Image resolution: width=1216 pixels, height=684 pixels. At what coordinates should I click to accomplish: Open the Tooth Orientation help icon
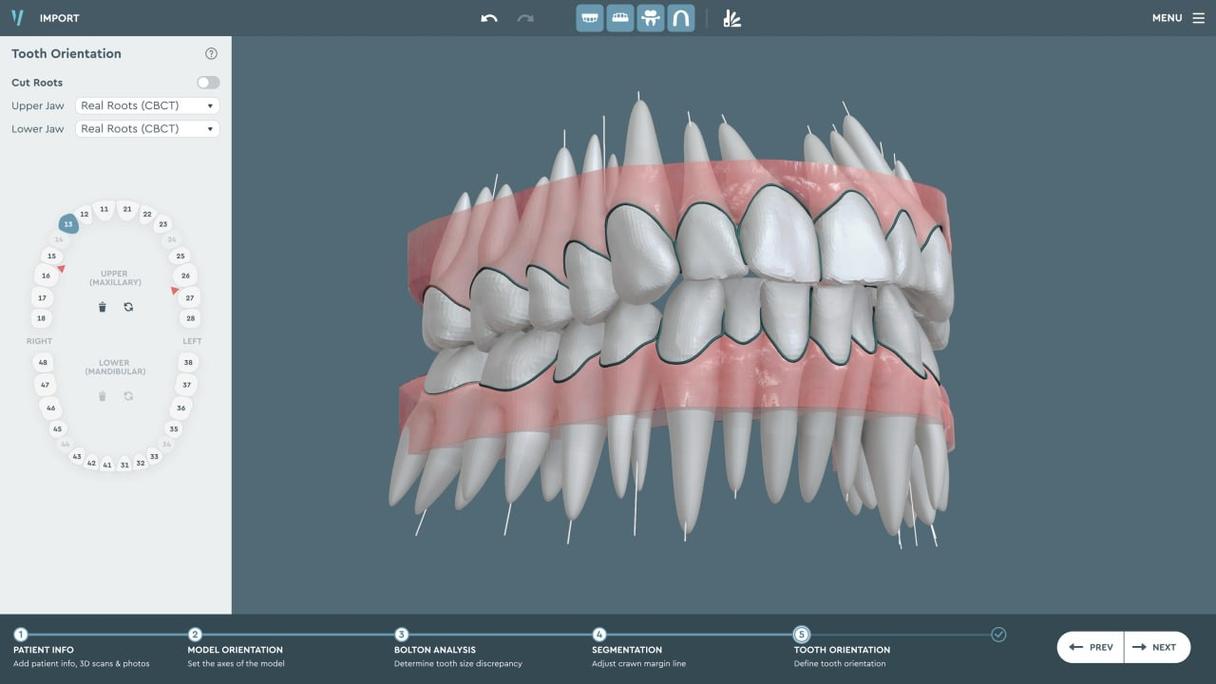click(x=211, y=54)
